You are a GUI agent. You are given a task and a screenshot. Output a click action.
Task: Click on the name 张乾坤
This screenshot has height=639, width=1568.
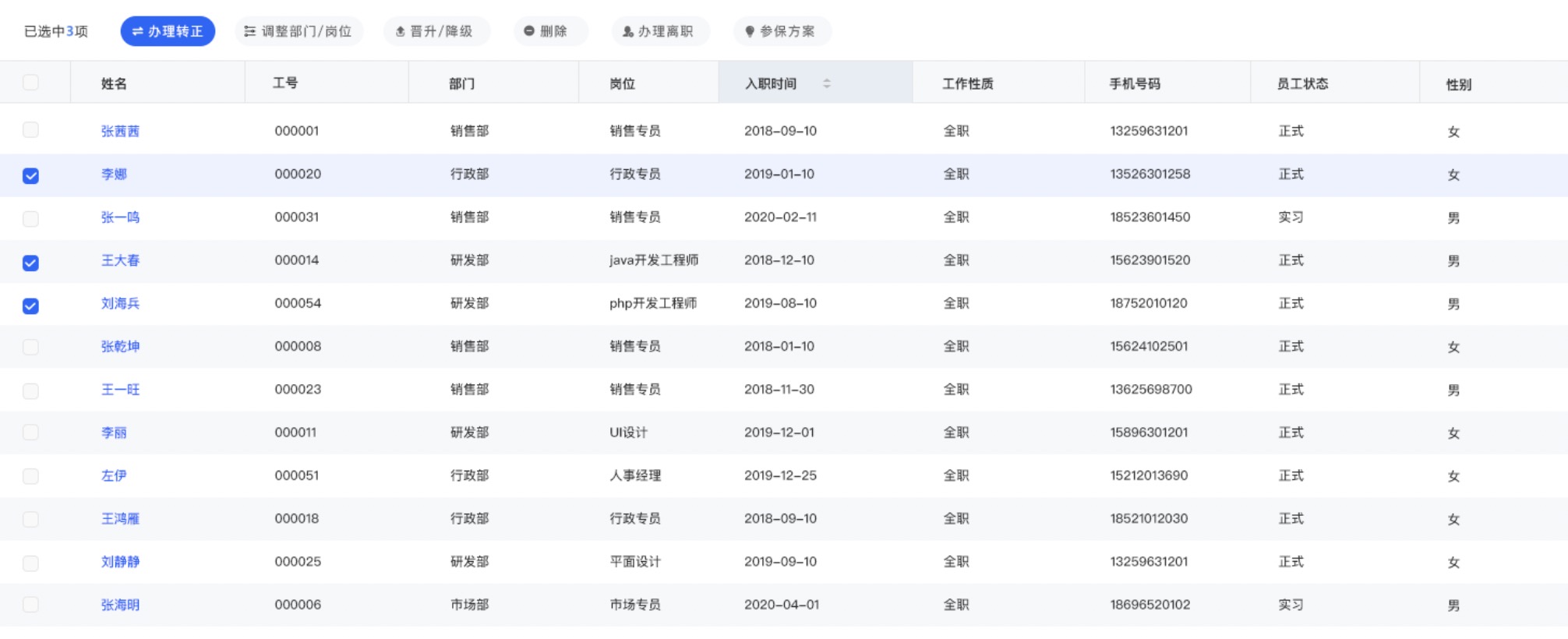click(x=120, y=346)
